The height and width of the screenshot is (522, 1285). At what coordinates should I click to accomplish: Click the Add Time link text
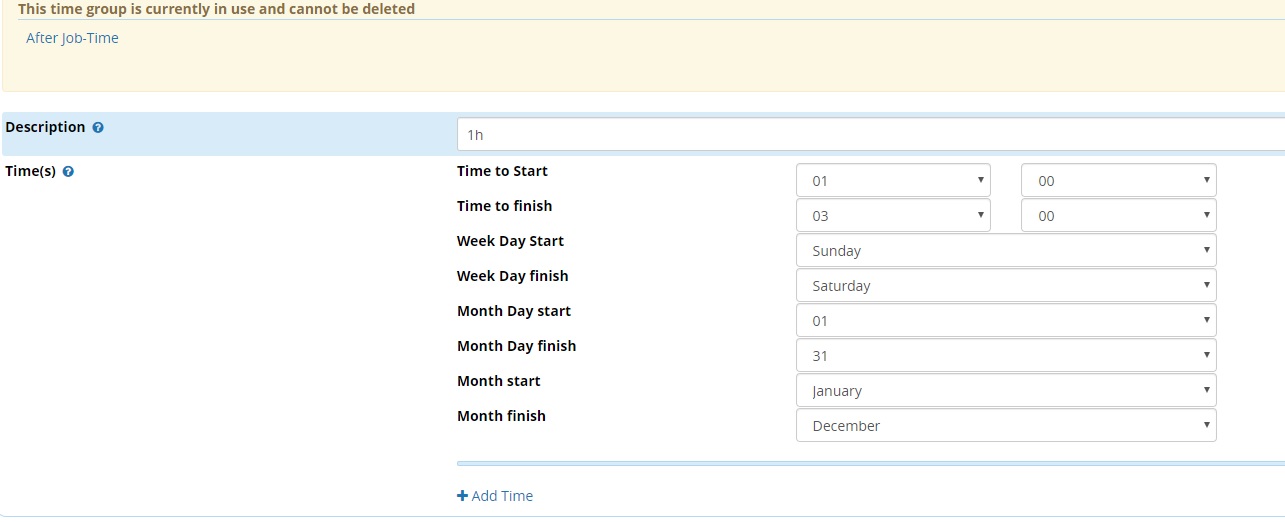(x=502, y=496)
